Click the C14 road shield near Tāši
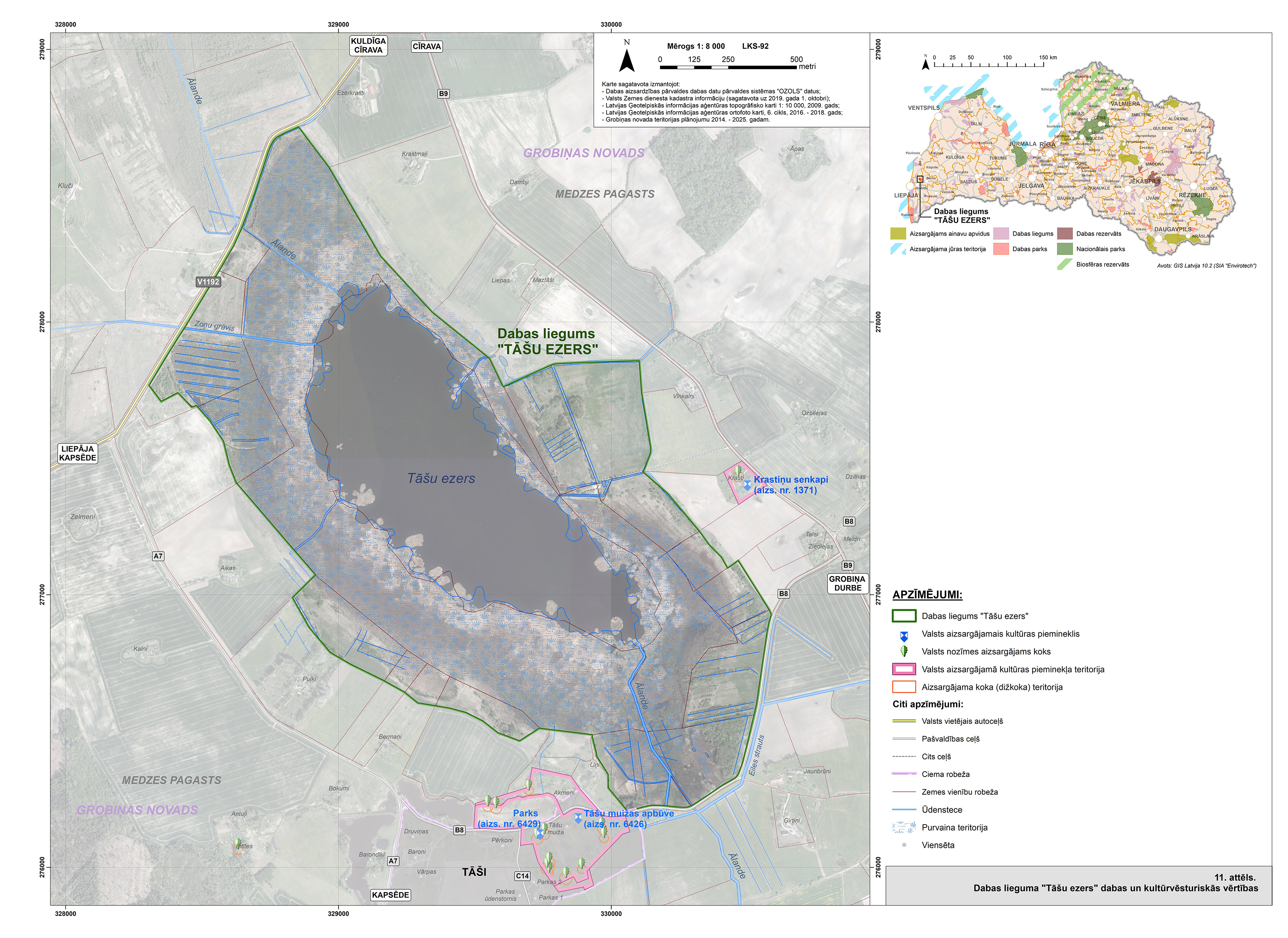The image size is (1288, 938). click(x=523, y=876)
